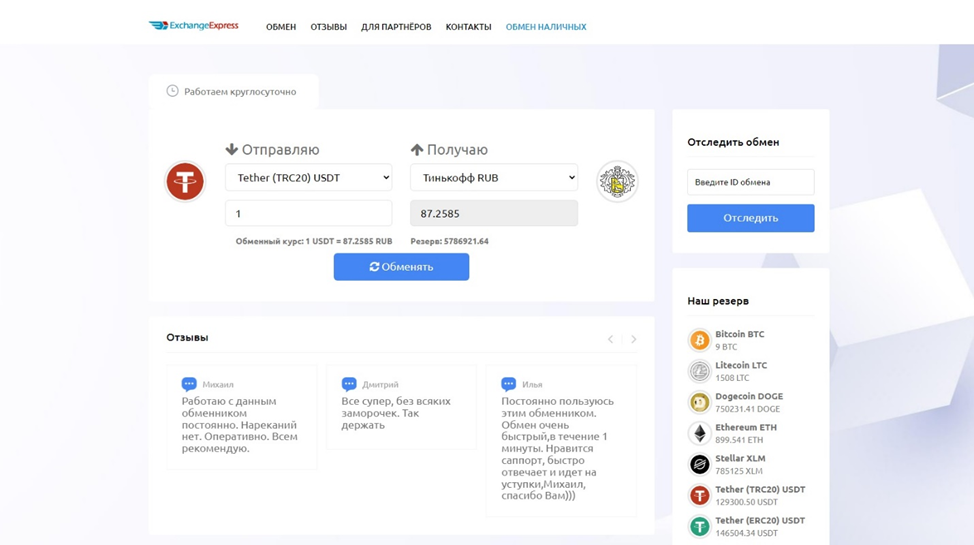974x545 pixels.
Task: Click the Работаем круглосуточно label
Action: coord(240,91)
